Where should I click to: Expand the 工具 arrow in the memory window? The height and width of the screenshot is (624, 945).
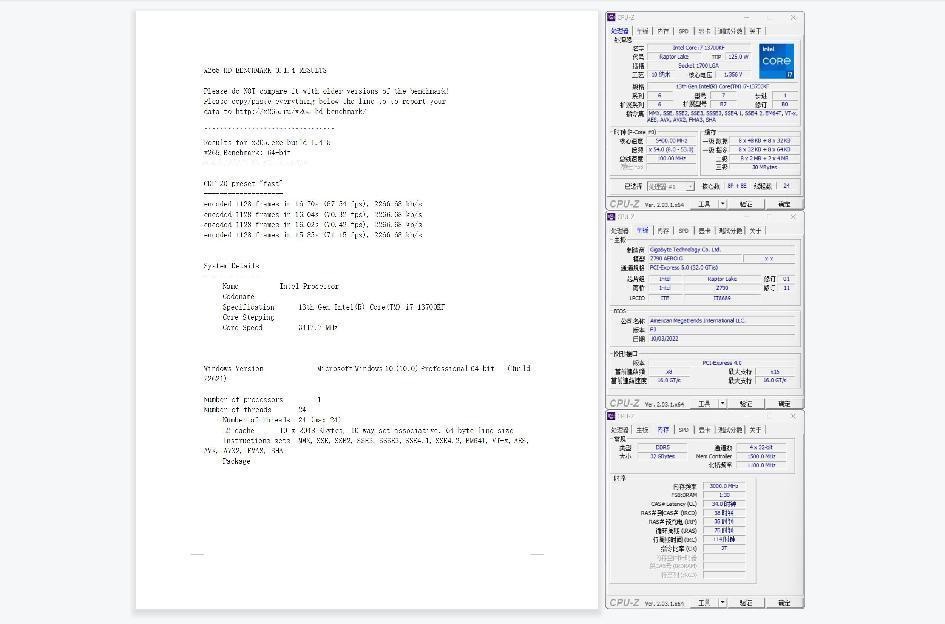tap(723, 602)
